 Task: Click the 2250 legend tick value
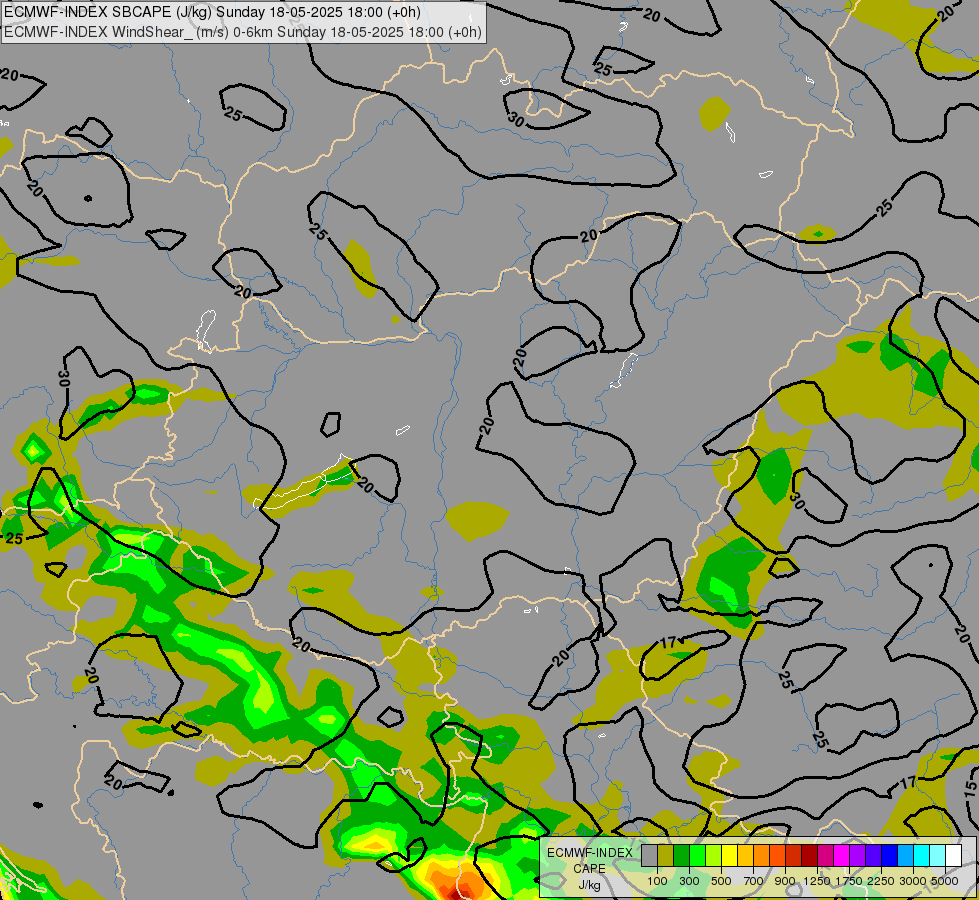click(x=881, y=881)
